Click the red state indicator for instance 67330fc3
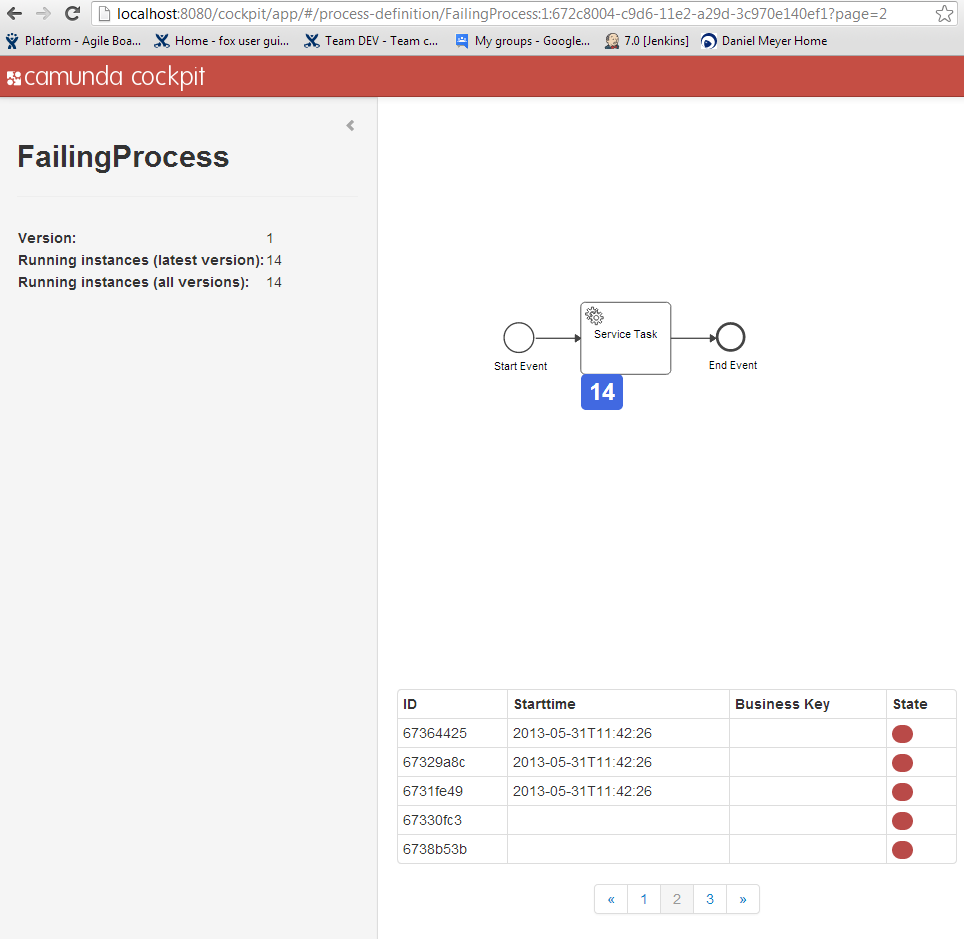Image resolution: width=964 pixels, height=939 pixels. tap(902, 820)
